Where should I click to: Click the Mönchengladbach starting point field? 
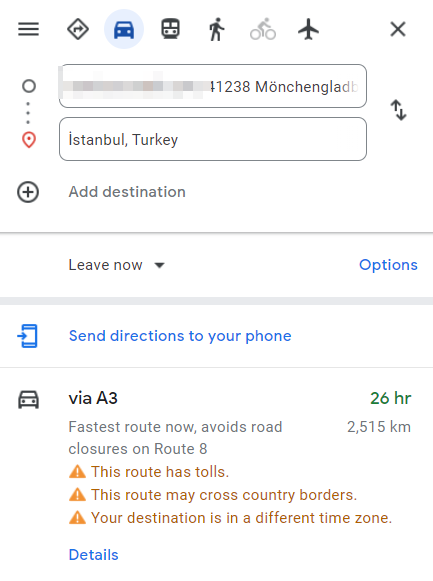[213, 86]
